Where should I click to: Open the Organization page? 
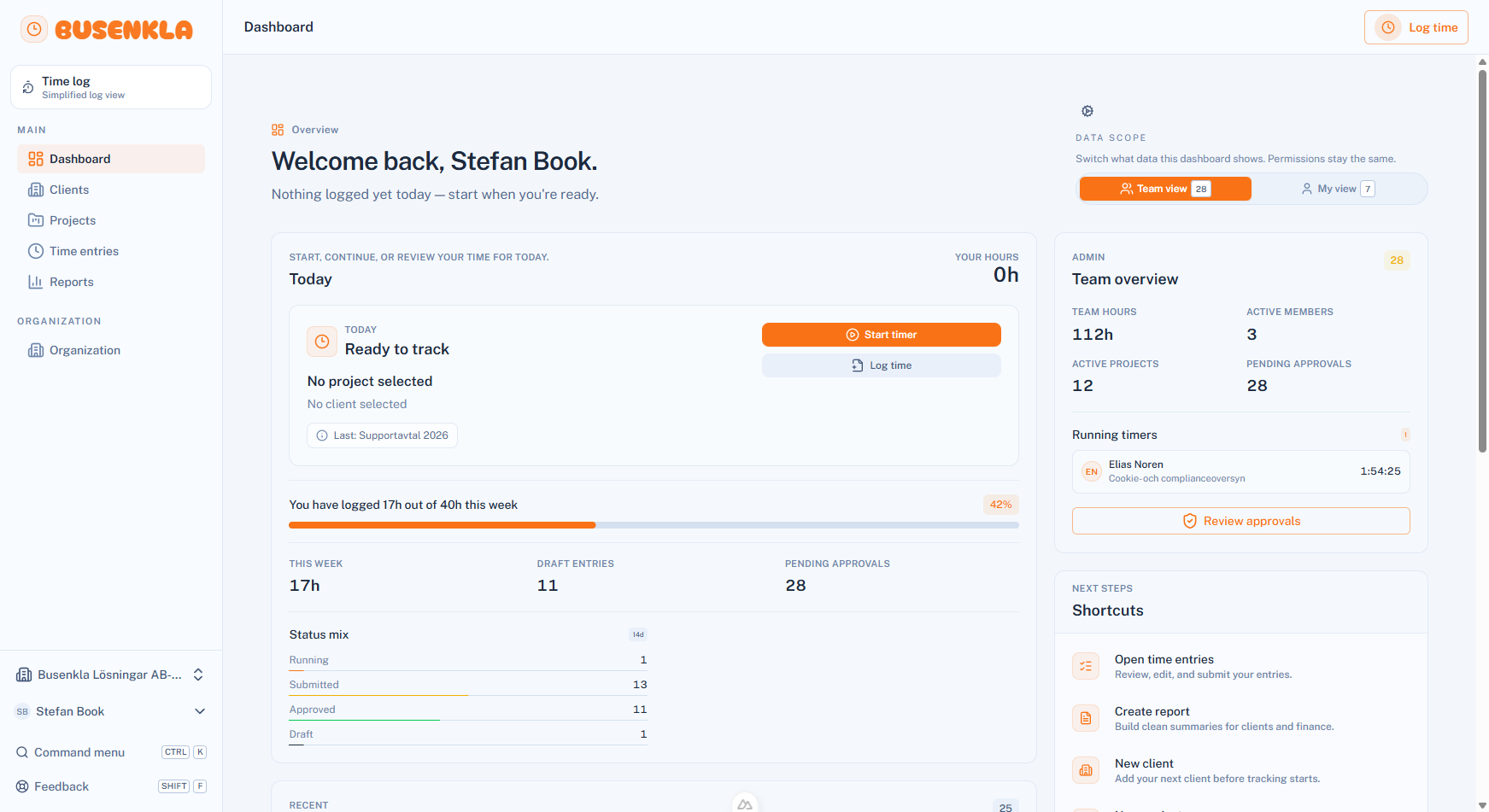[111, 350]
